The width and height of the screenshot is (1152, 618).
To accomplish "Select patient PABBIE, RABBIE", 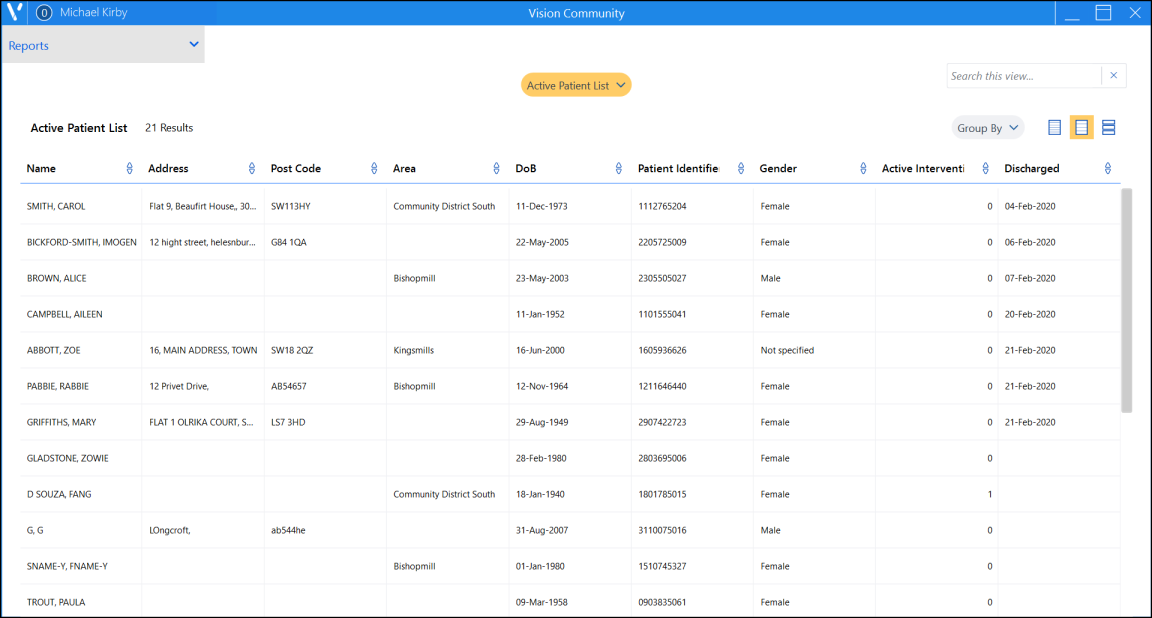I will 57,387.
